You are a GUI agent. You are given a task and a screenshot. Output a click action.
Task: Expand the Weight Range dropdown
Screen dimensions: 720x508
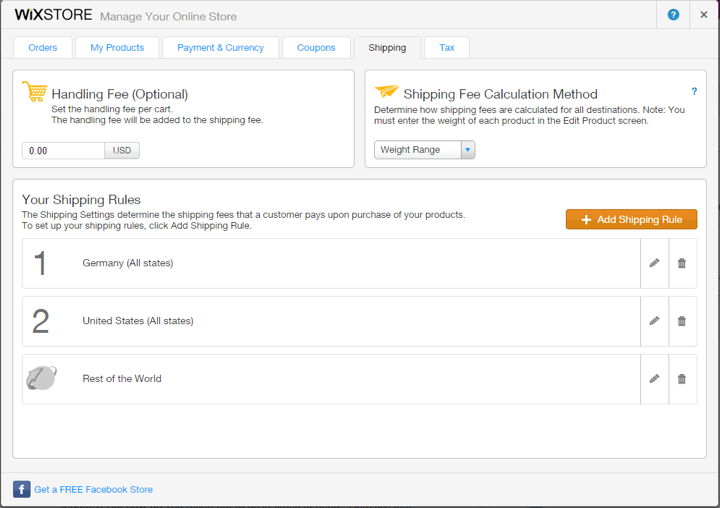coord(467,150)
